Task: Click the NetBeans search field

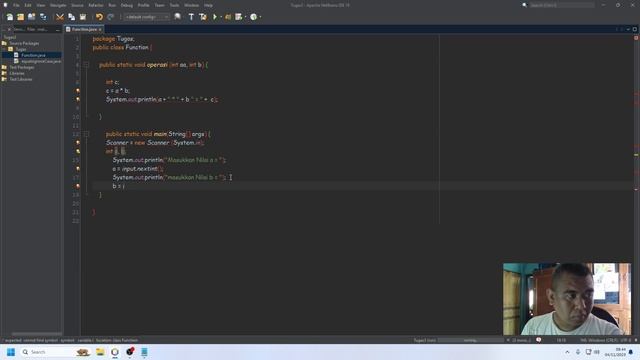Action: tap(562, 5)
